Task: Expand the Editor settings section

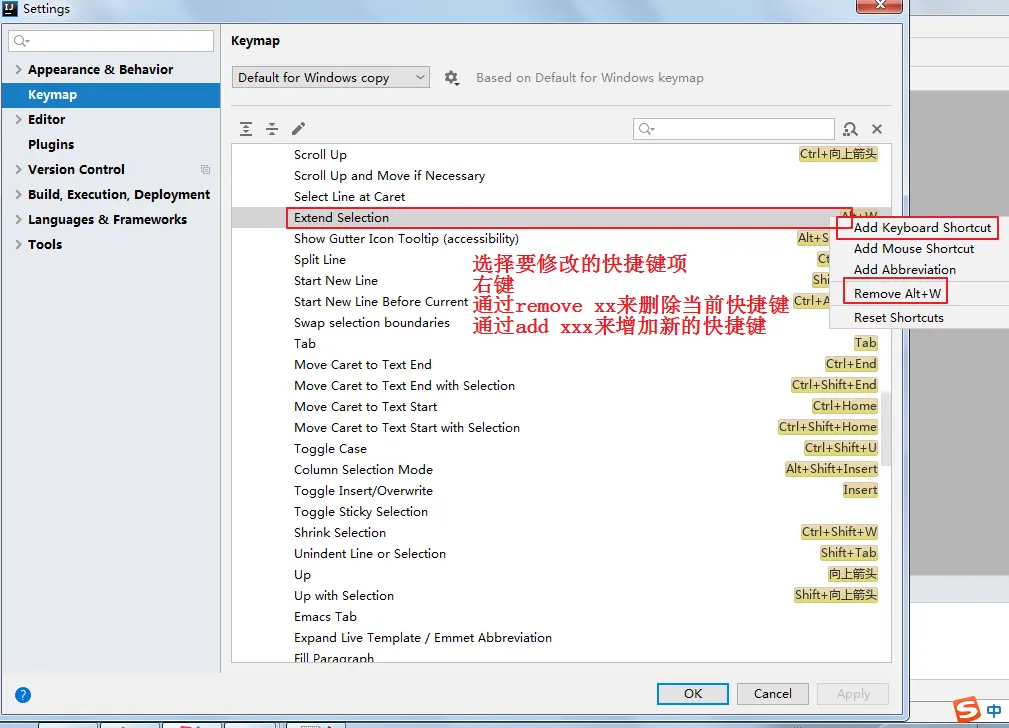Action: [x=18, y=120]
